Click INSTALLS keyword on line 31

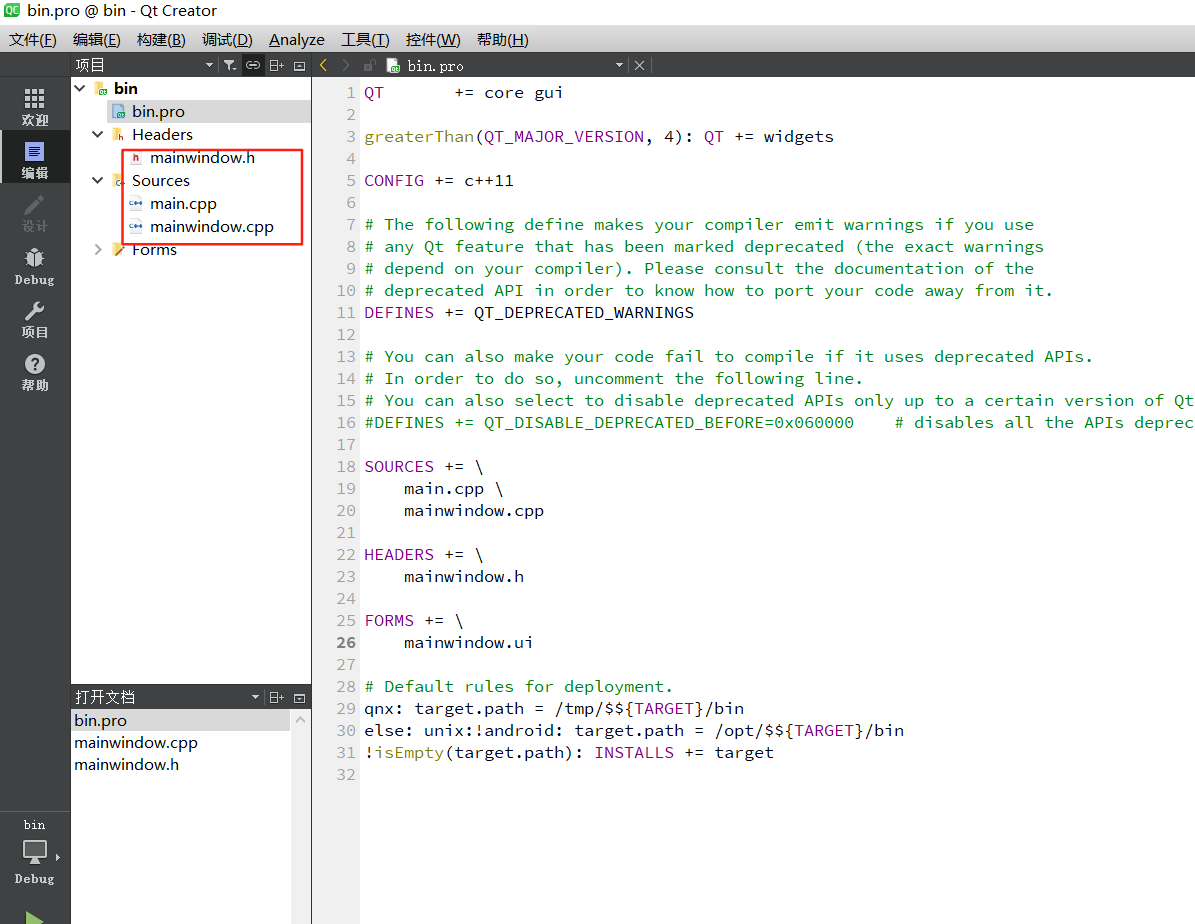[x=634, y=752]
